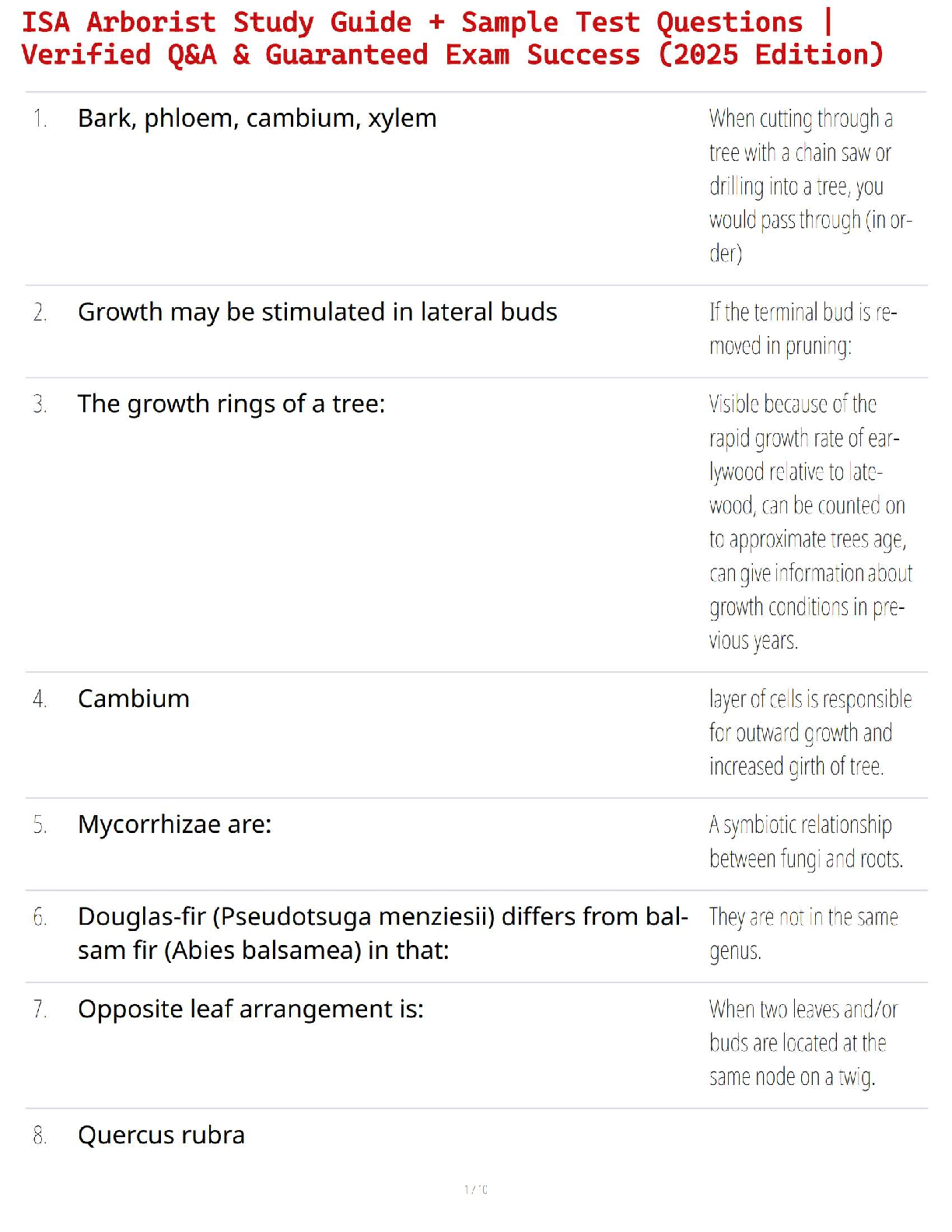Select "Opposite leaf arrangement is:" term

pos(250,1009)
